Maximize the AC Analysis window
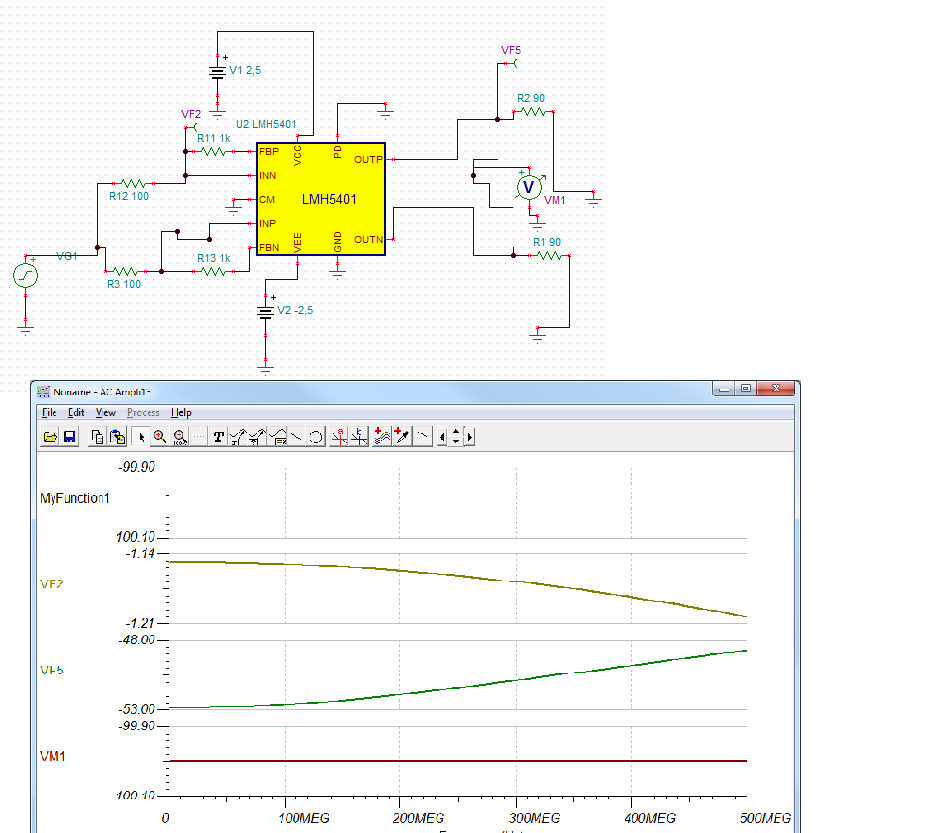This screenshot has width=951, height=833. pos(746,388)
